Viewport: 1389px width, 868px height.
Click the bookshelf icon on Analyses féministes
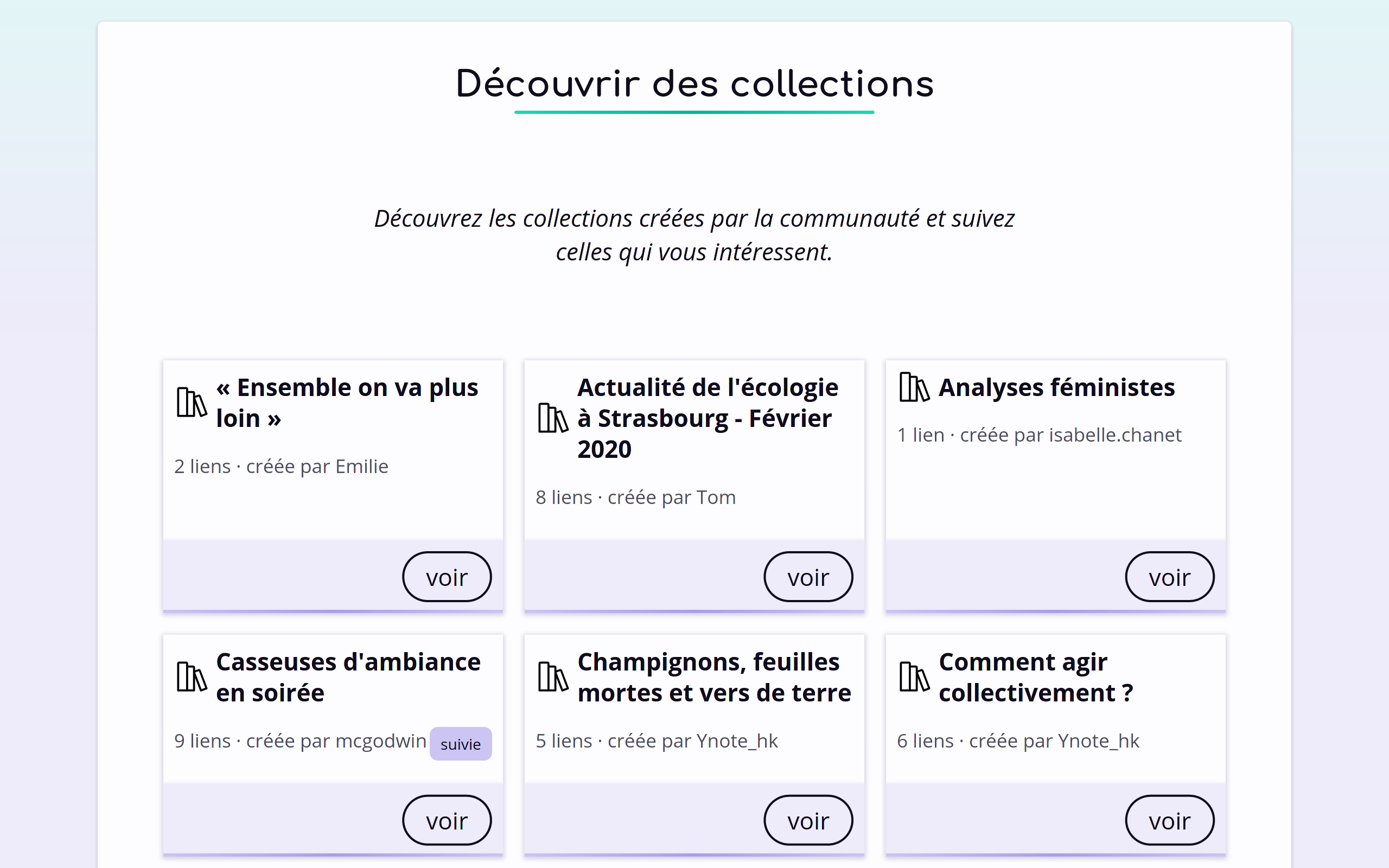click(914, 387)
